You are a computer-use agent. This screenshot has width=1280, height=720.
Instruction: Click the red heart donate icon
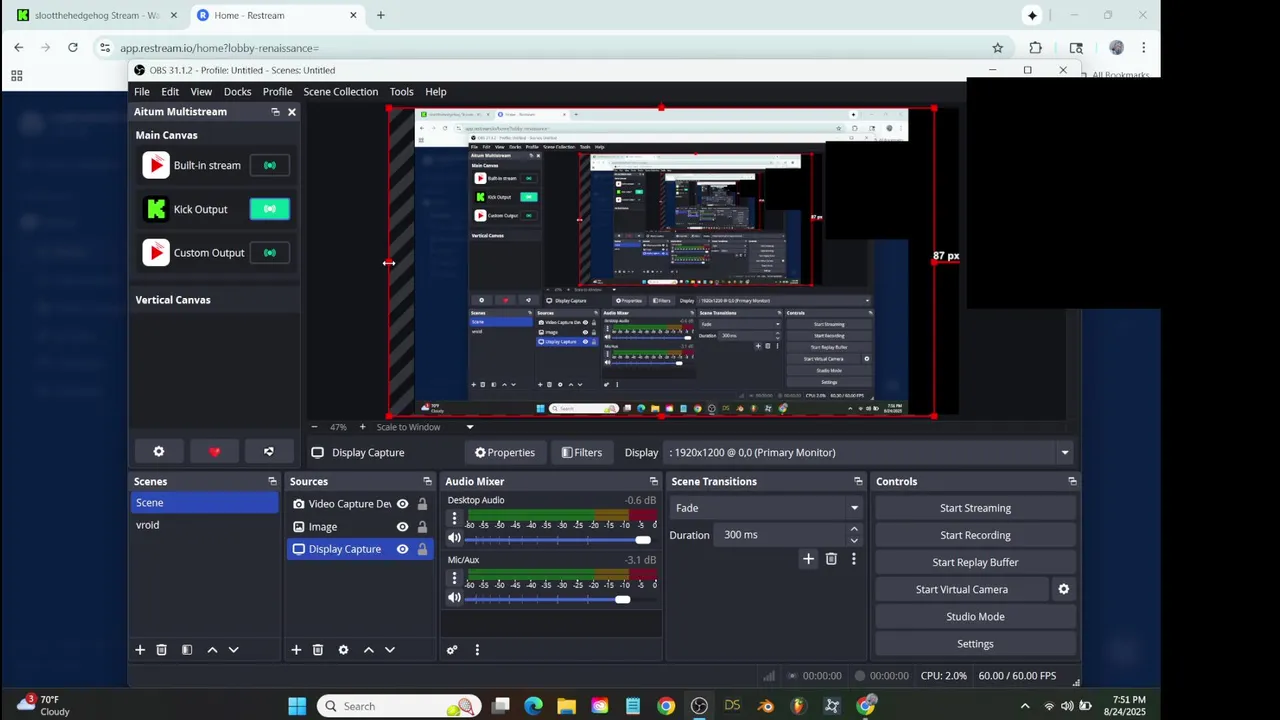(214, 452)
